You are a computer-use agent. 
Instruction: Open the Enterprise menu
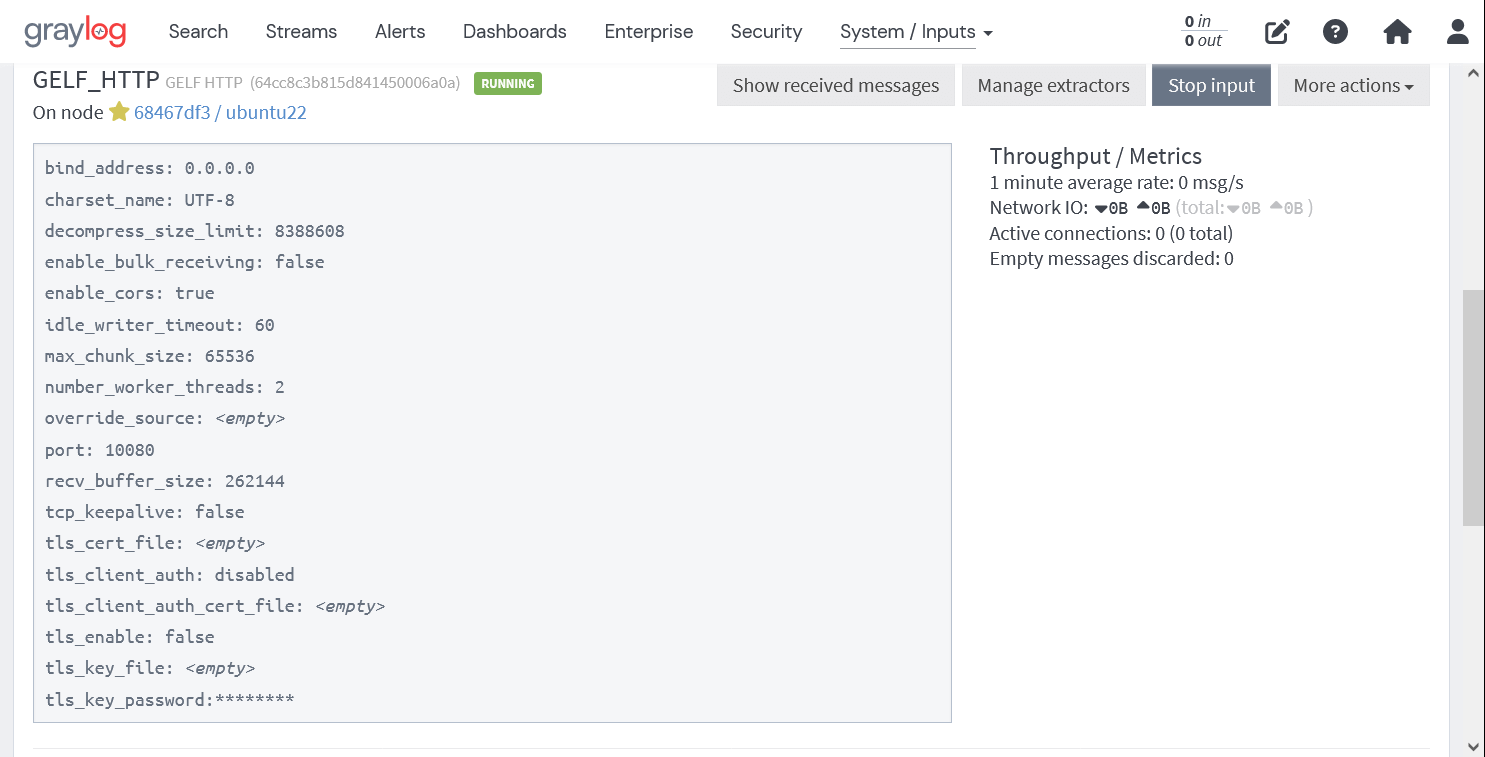pyautogui.click(x=648, y=32)
